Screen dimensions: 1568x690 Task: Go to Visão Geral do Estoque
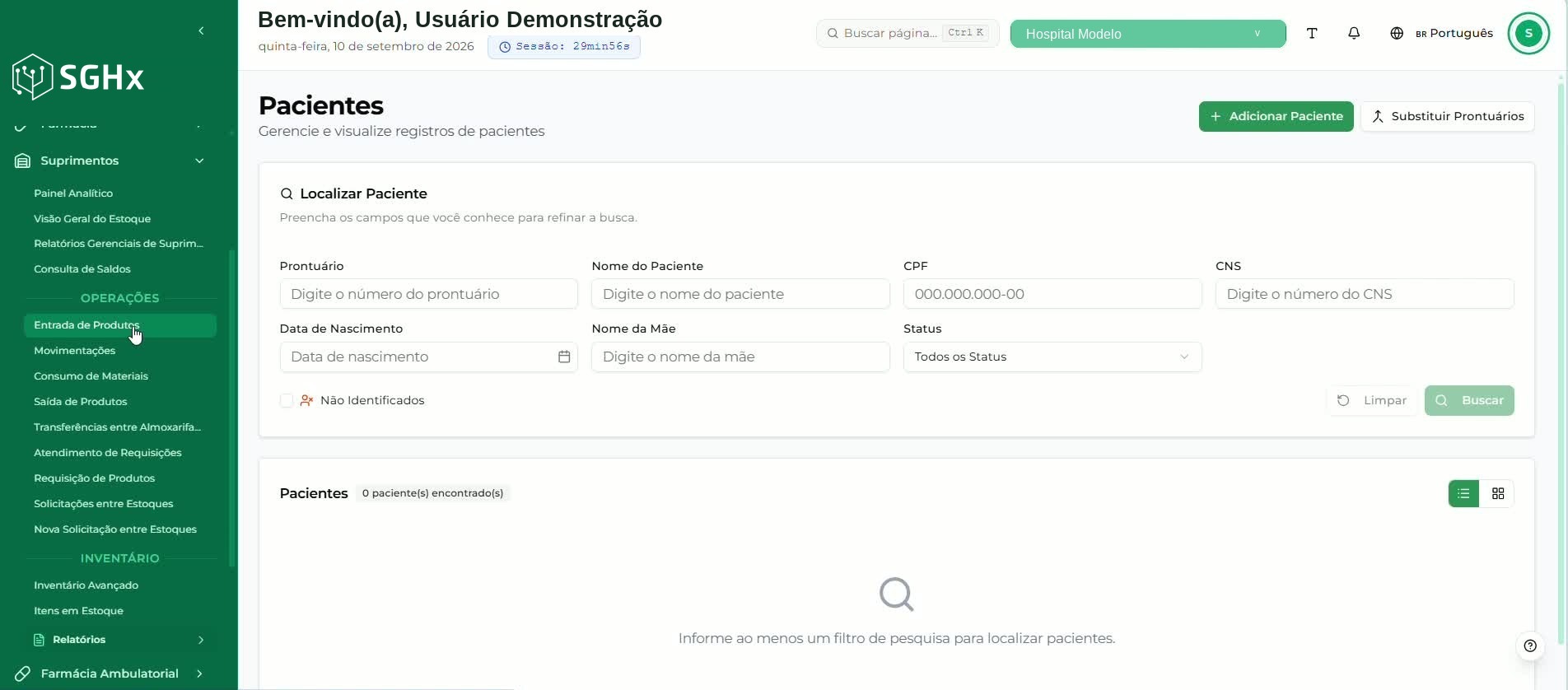[x=92, y=219]
